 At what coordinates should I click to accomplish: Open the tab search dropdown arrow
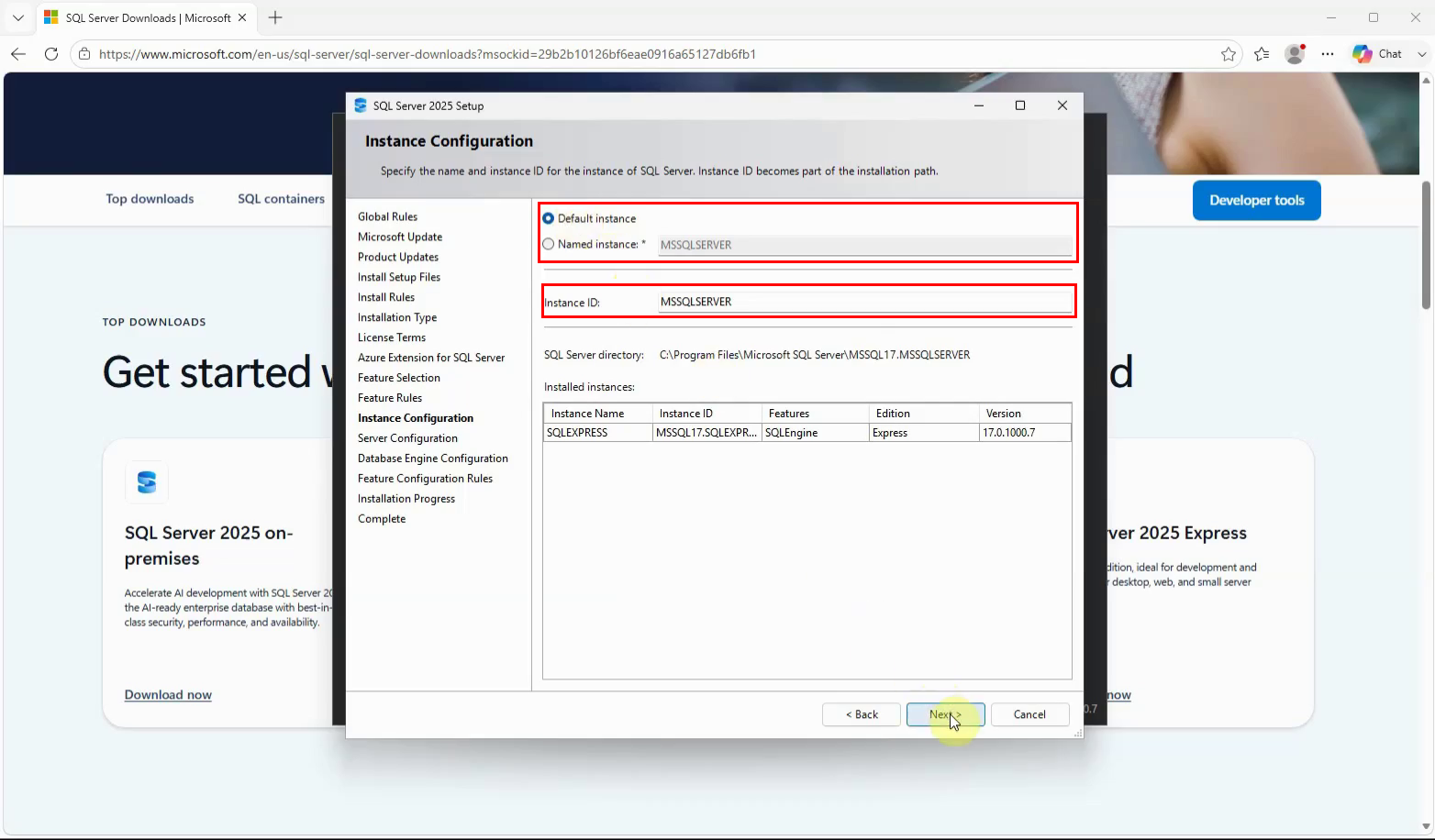point(18,17)
